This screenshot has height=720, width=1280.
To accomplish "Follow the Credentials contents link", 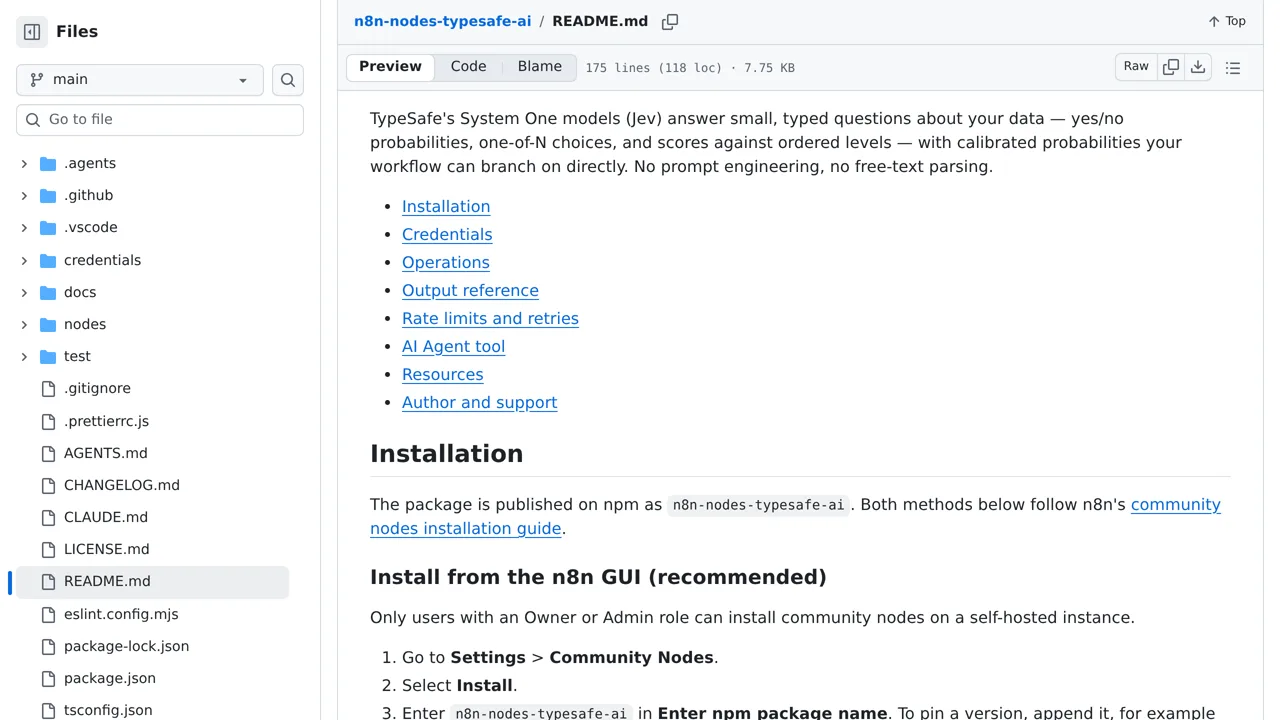I will 447,234.
